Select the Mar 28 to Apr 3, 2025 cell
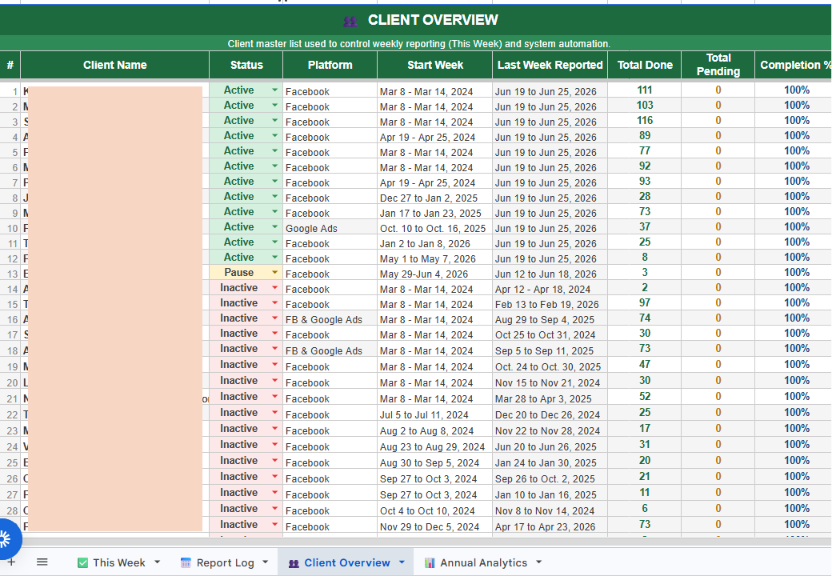 pyautogui.click(x=550, y=398)
